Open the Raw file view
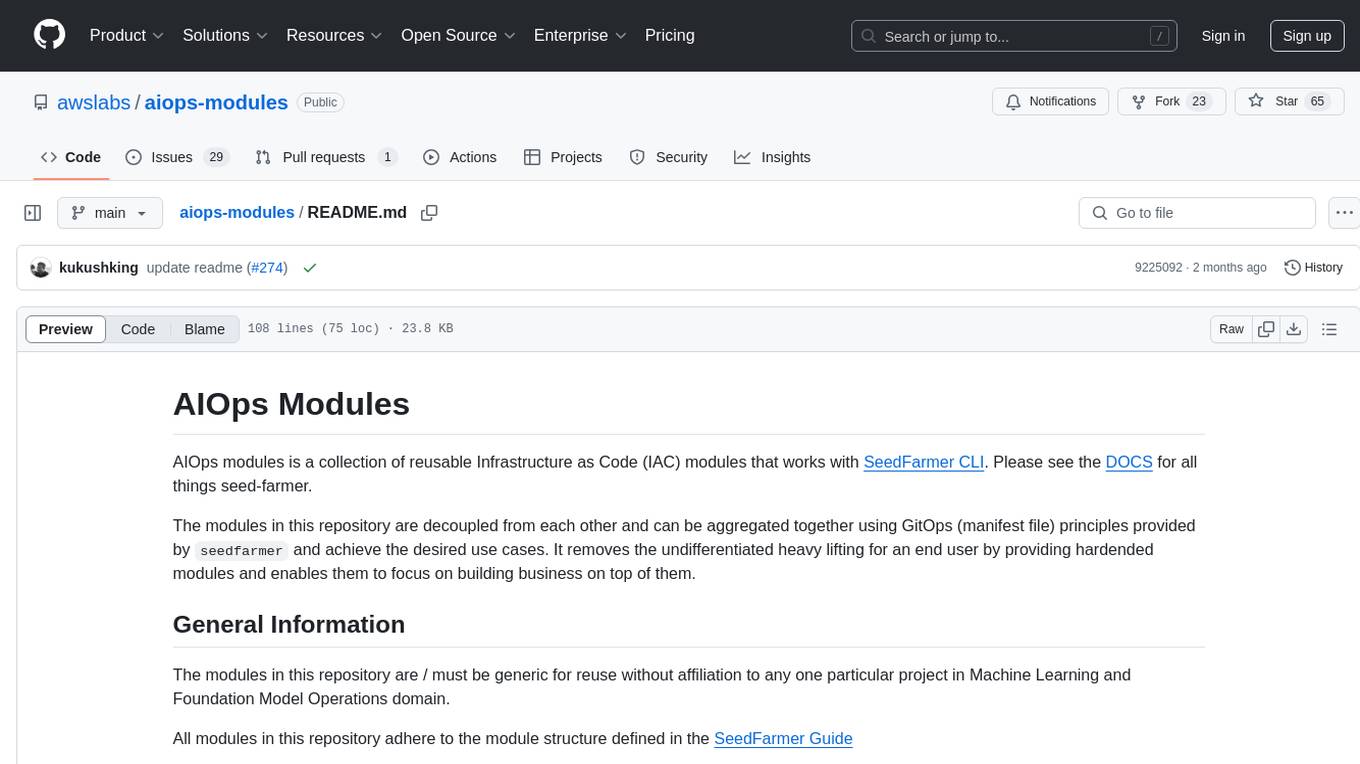 coord(1232,329)
